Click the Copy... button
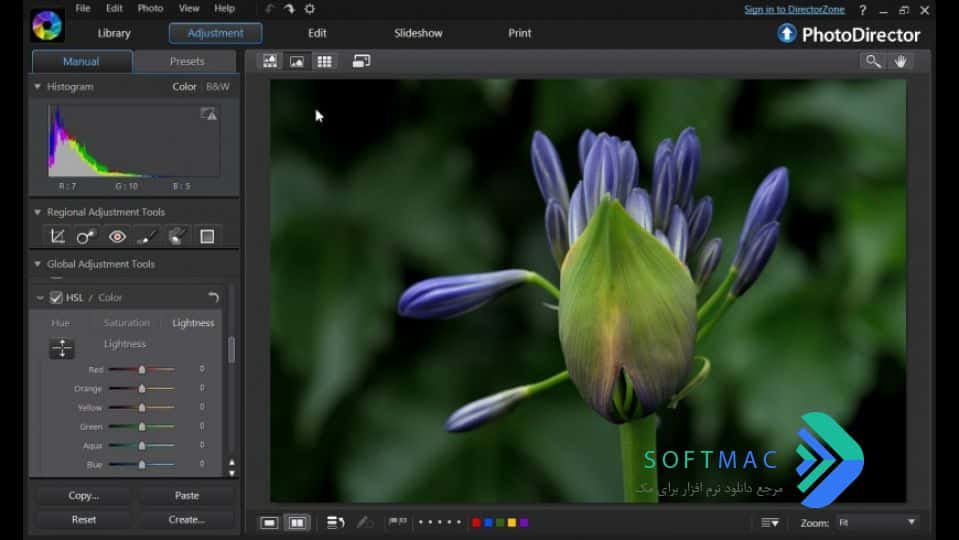Image resolution: width=959 pixels, height=540 pixels. point(84,495)
